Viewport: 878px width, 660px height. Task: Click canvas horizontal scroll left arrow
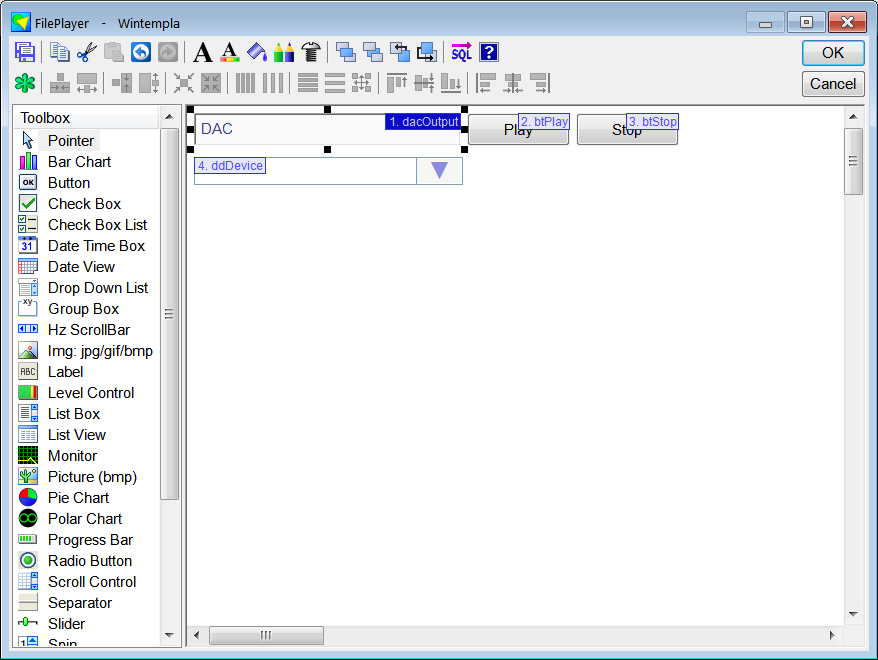pos(197,635)
